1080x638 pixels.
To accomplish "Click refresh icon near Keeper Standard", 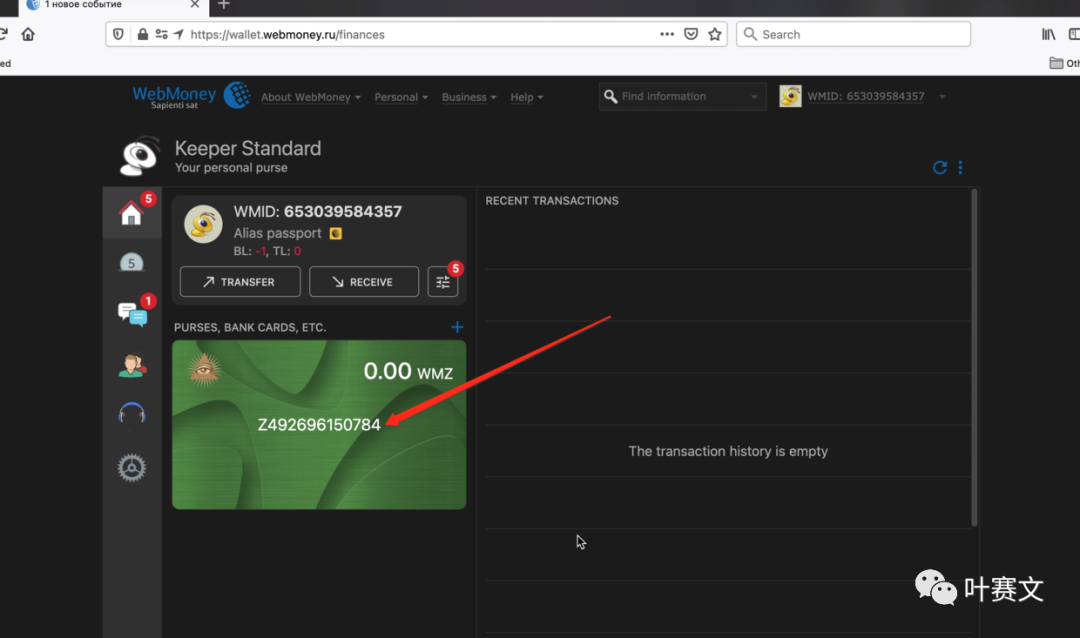I will pyautogui.click(x=939, y=168).
